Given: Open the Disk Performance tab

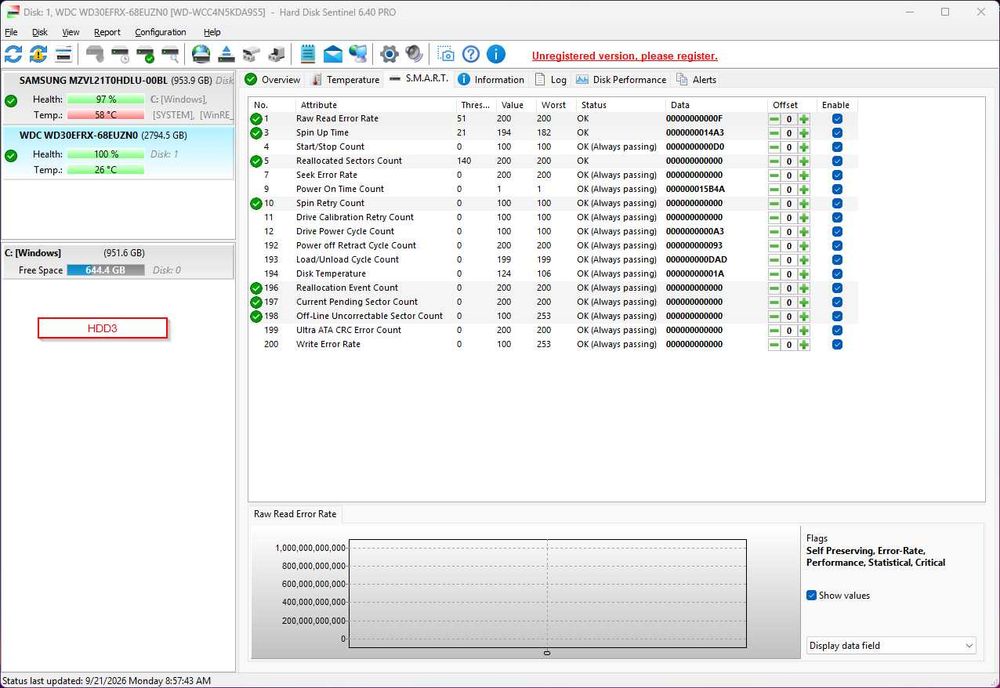Looking at the screenshot, I should [621, 80].
